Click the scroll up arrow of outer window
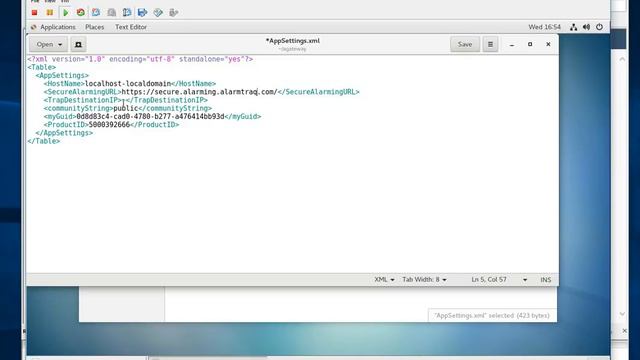 click(622, 59)
